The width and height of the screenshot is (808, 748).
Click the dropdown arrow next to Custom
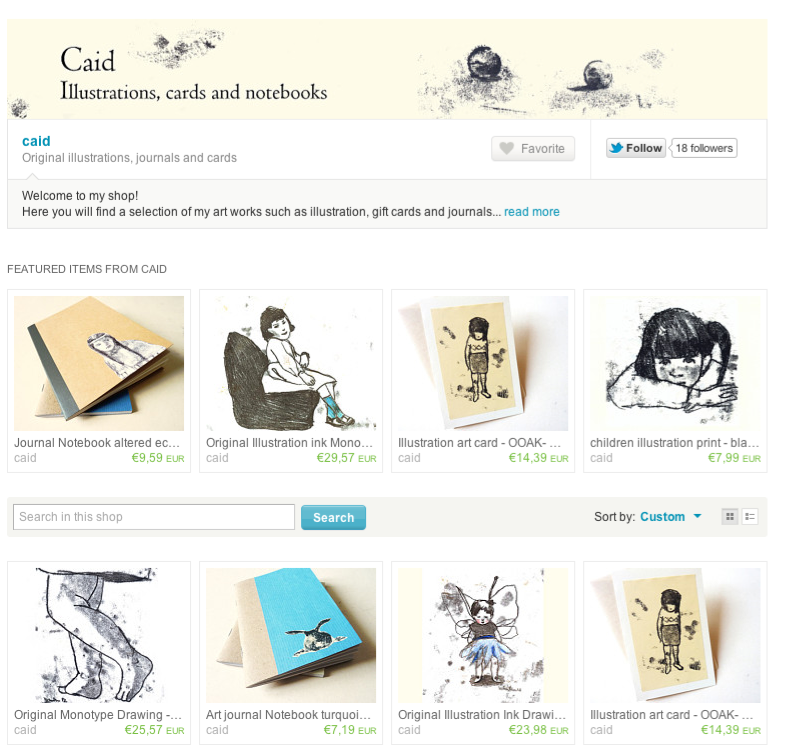(697, 516)
